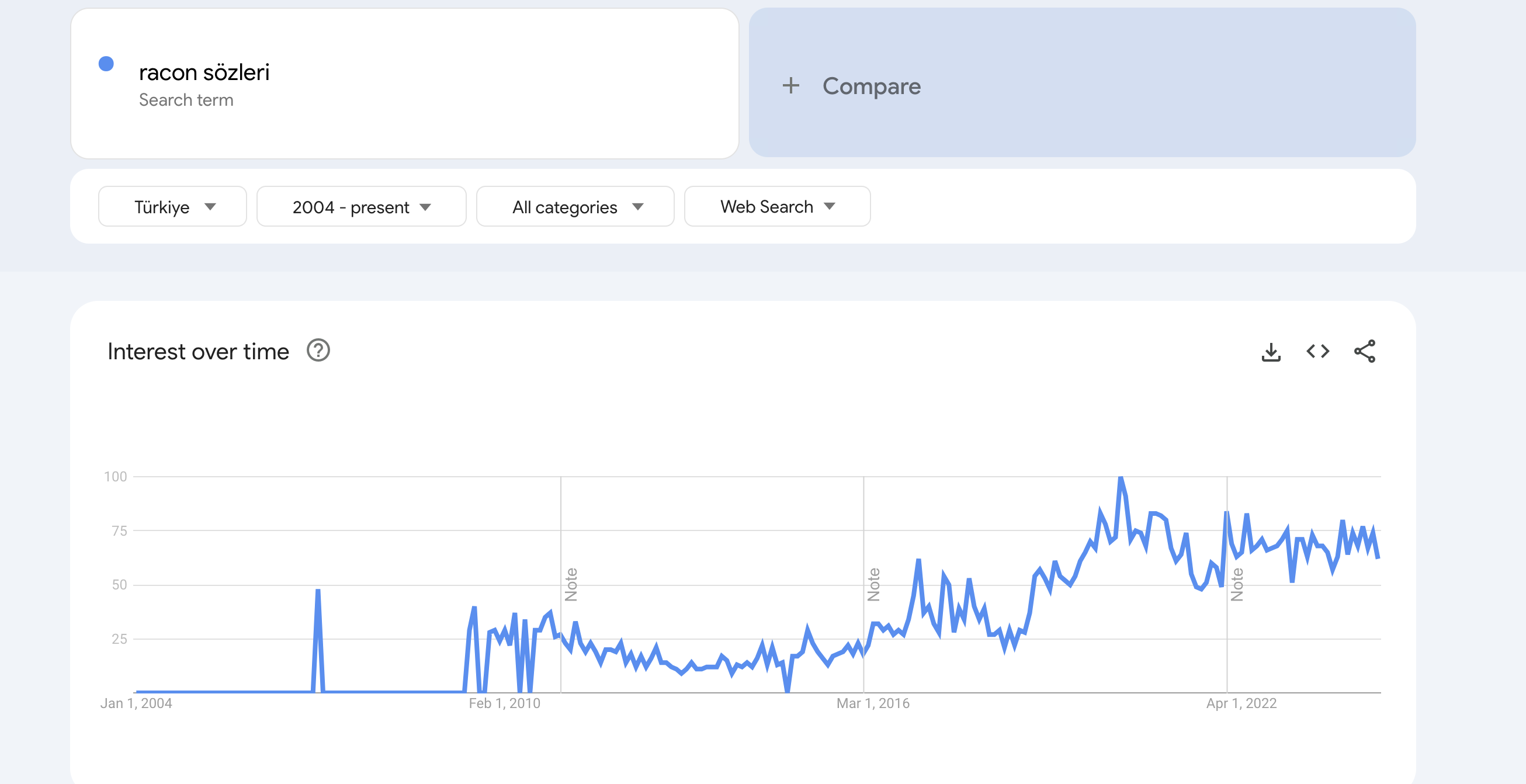
Task: Open the Web Search type dropdown
Action: click(777, 207)
